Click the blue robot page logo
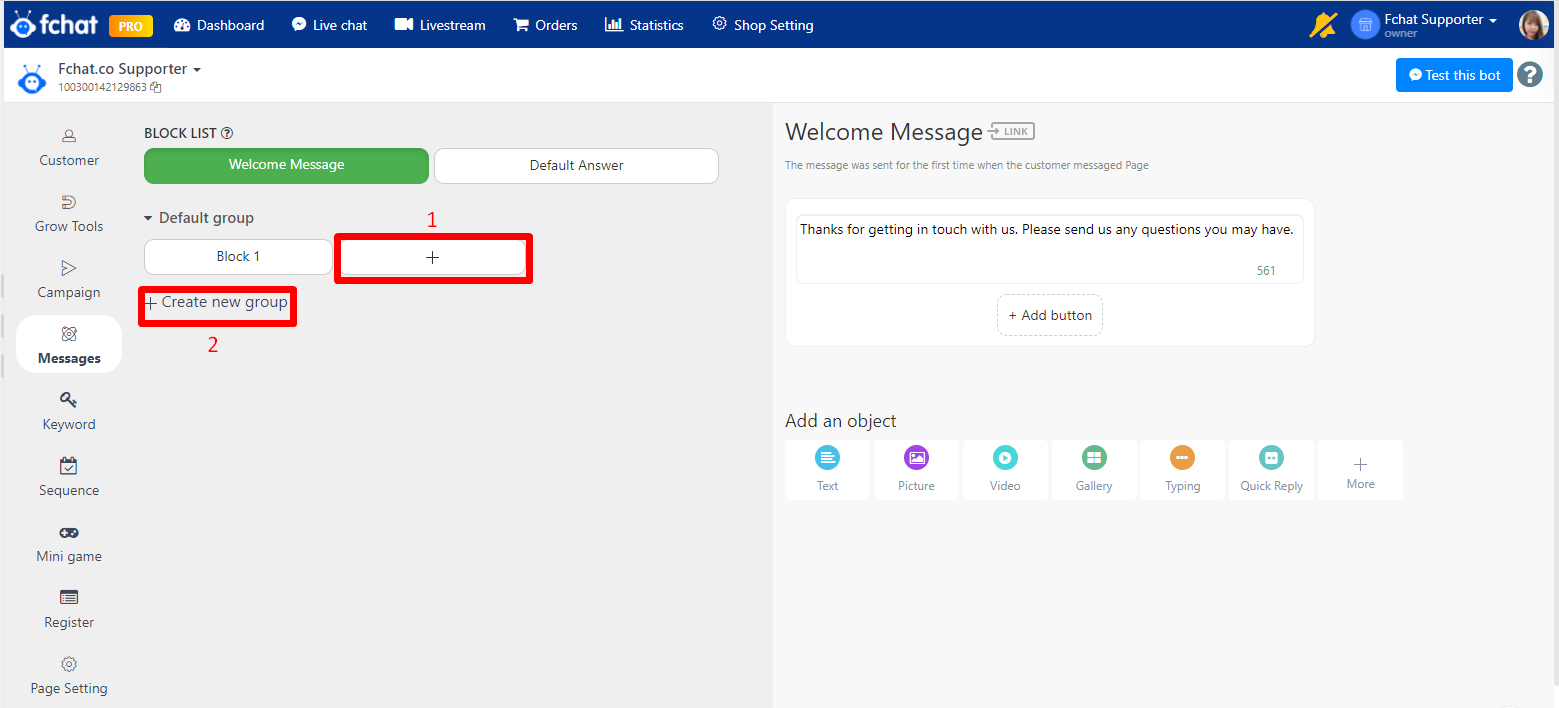Viewport: 1559px width, 708px height. (x=32, y=78)
